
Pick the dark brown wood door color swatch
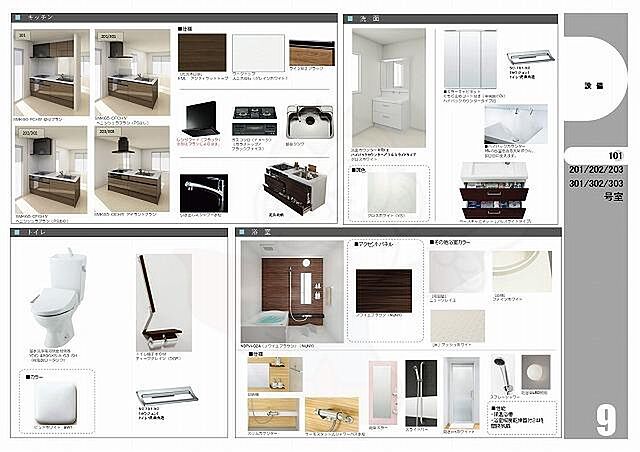[203, 49]
